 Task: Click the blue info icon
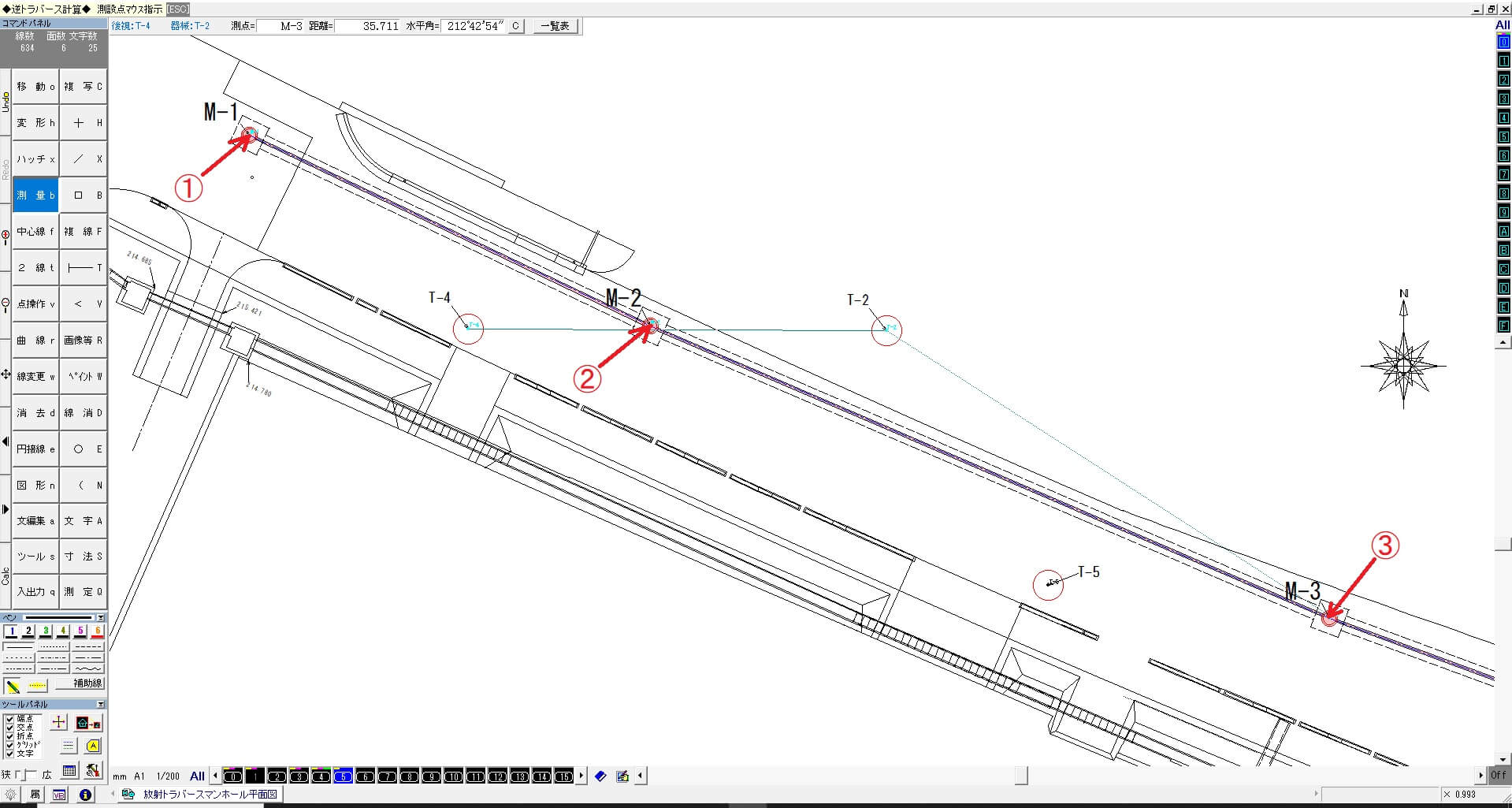(x=85, y=795)
